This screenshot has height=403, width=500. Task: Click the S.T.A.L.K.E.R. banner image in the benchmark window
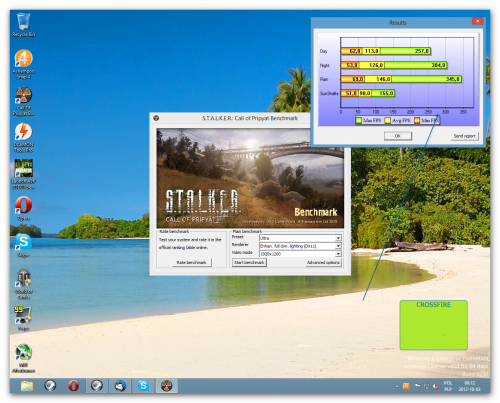250,178
